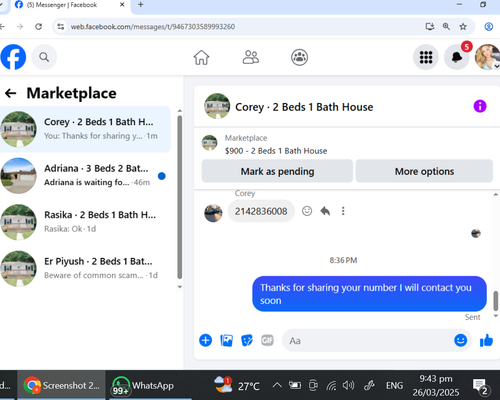Open the Facebook logo home link
This screenshot has height=400, width=500.
click(x=13, y=57)
